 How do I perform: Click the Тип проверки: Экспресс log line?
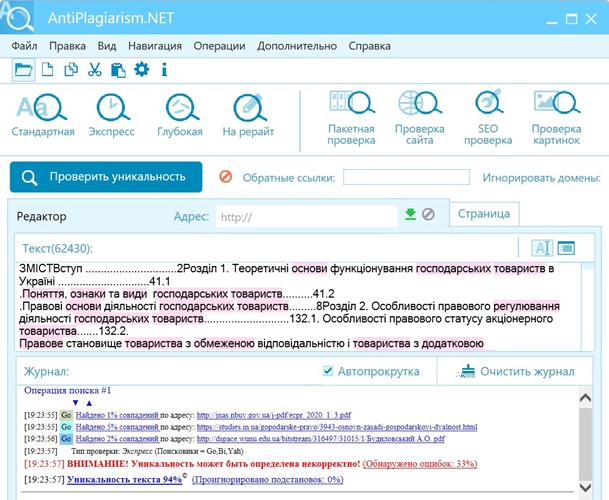click(x=157, y=451)
